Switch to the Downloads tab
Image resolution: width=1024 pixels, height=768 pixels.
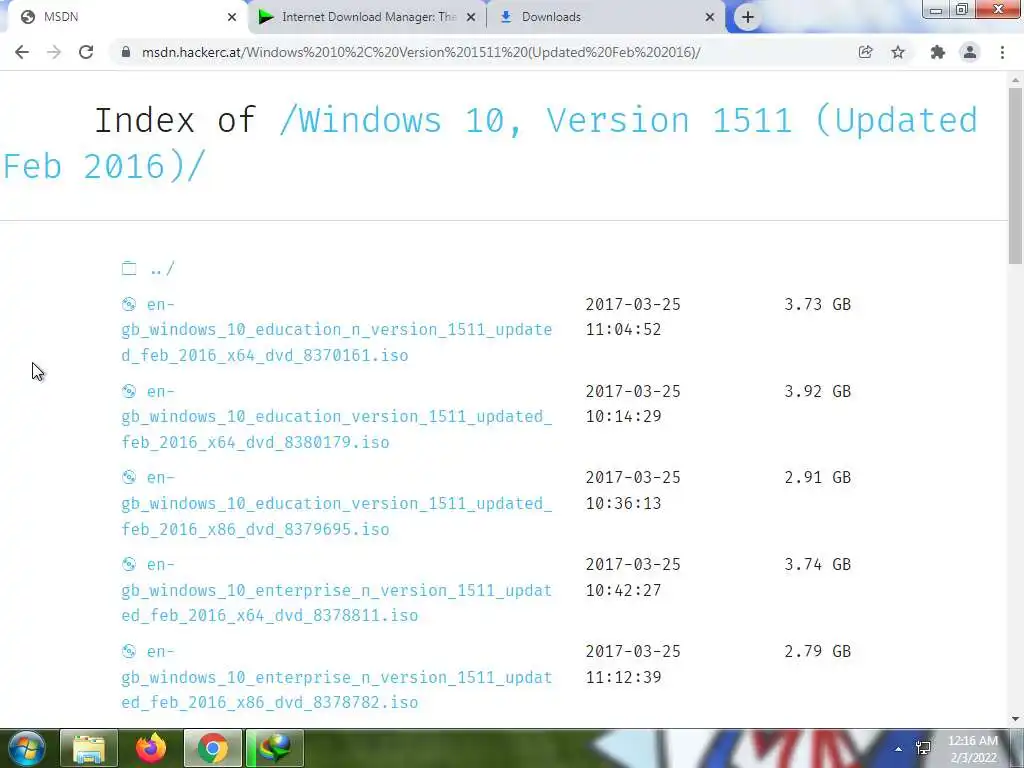coord(606,18)
